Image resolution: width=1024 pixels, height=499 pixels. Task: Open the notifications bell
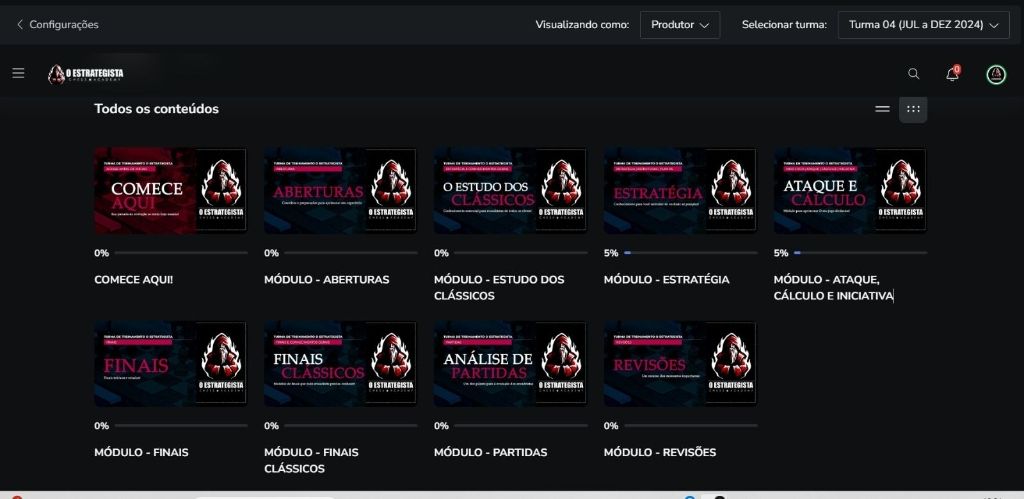(952, 74)
